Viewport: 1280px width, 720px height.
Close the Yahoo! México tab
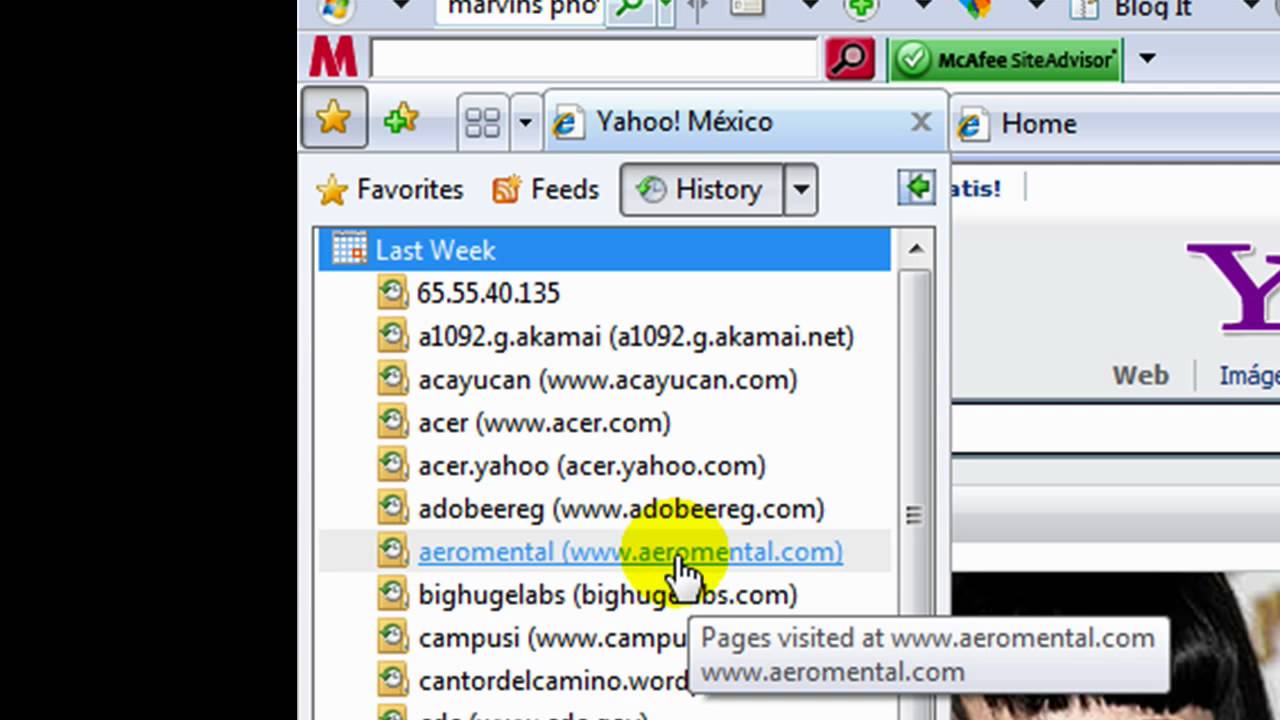pos(921,122)
